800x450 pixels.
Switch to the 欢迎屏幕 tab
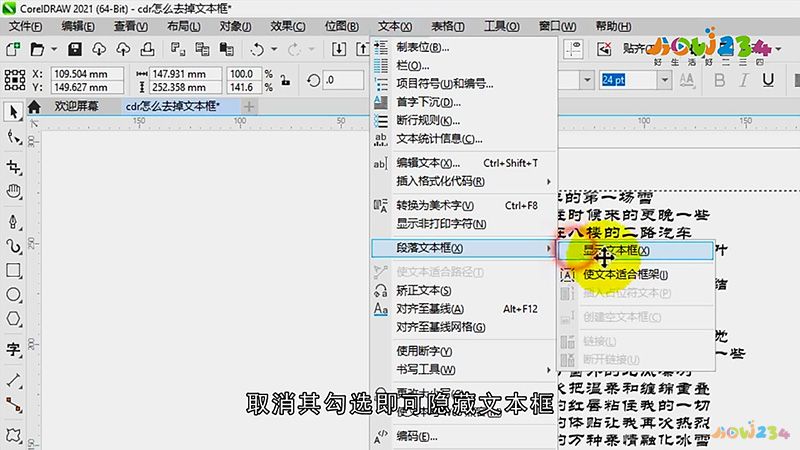[77, 106]
